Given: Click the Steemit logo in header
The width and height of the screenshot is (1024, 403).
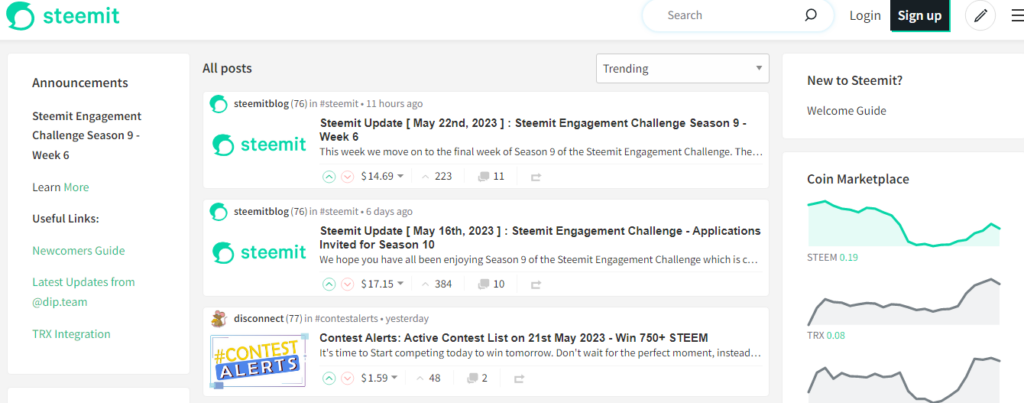Looking at the screenshot, I should click(63, 16).
